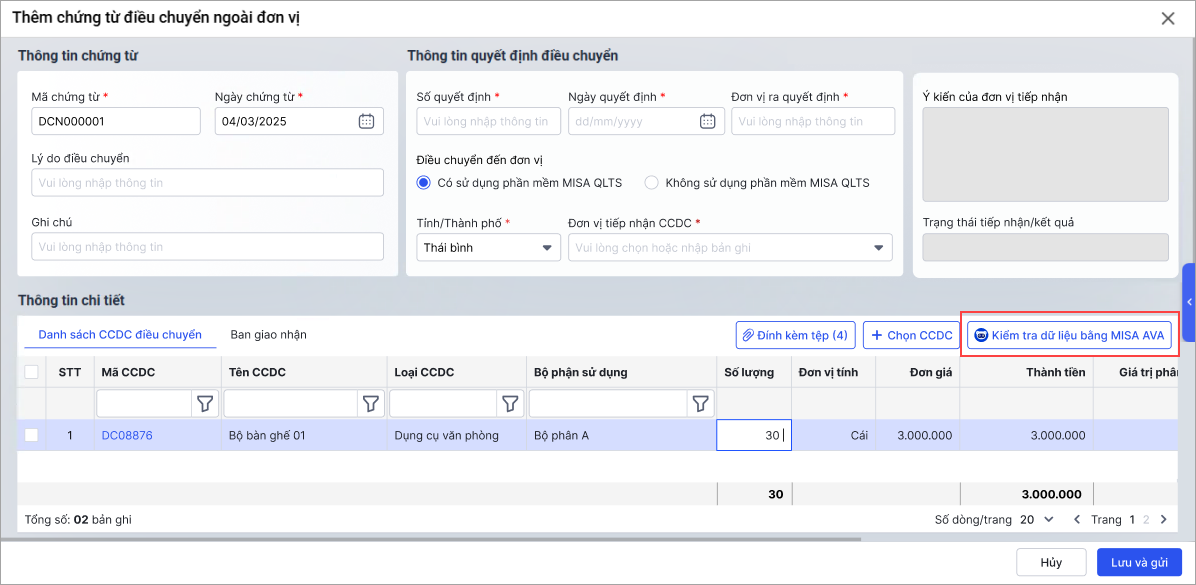Open the Đơn vị tiếp nhận CCDC dropdown
This screenshot has width=1196, height=585.
pos(730,248)
